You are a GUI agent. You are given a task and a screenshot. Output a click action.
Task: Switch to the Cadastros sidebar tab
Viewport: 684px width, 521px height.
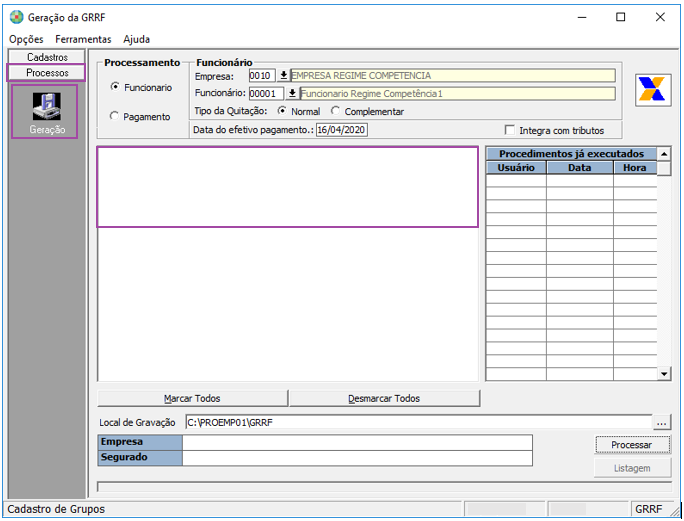(x=47, y=58)
